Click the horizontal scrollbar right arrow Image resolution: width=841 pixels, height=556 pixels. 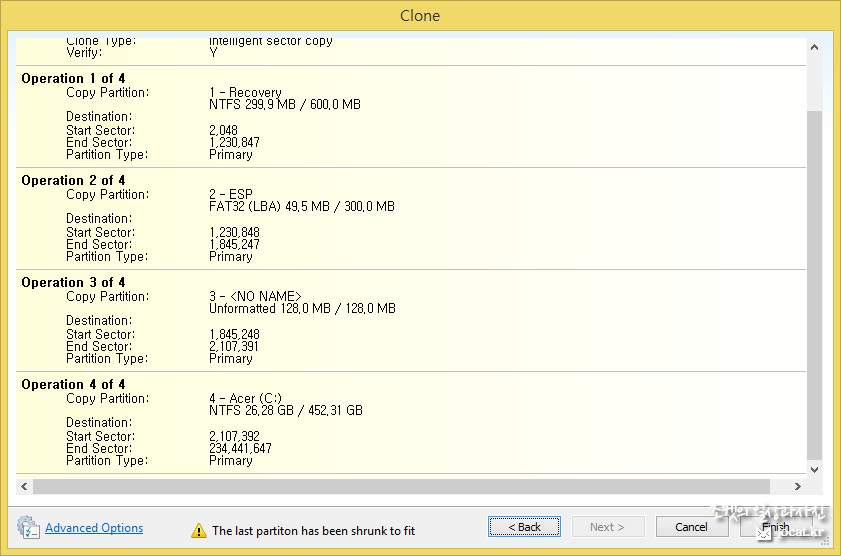click(797, 486)
